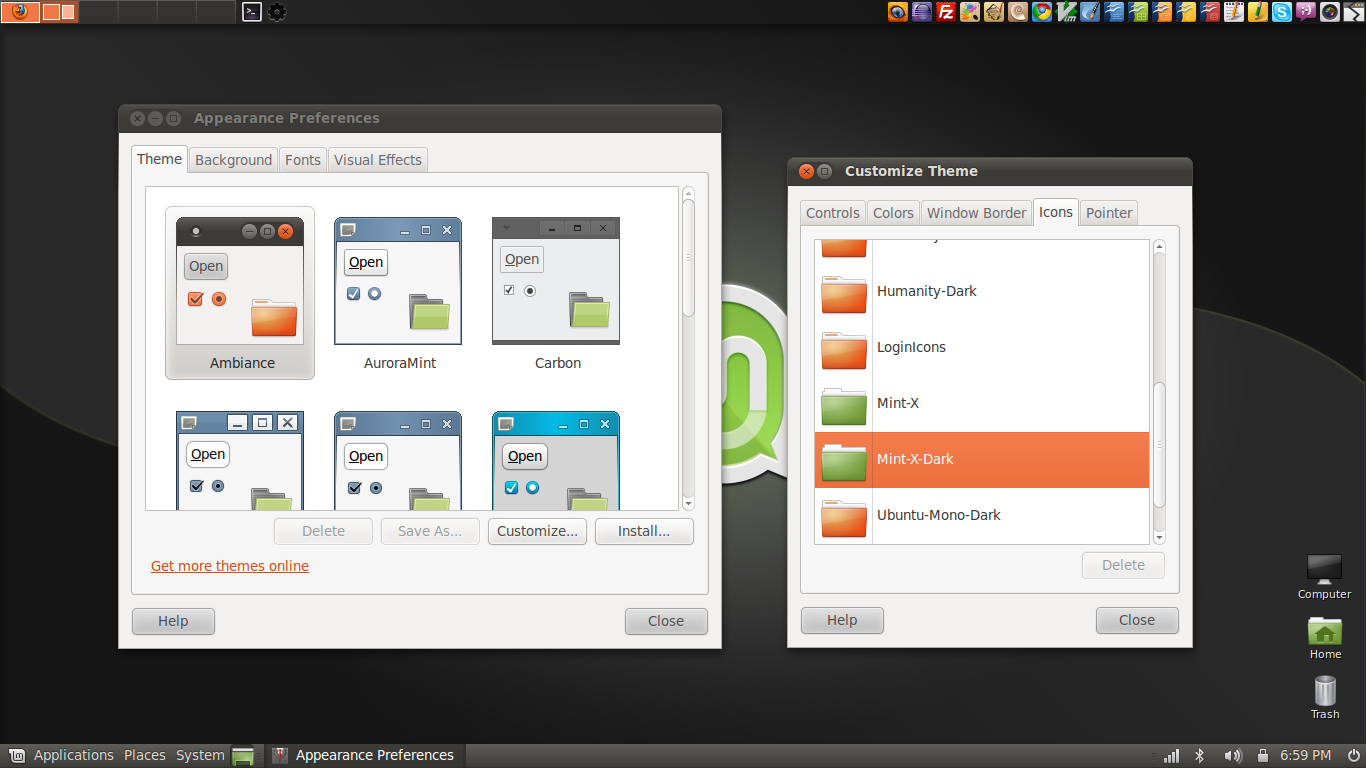Switch to the Background tab

pyautogui.click(x=233, y=160)
